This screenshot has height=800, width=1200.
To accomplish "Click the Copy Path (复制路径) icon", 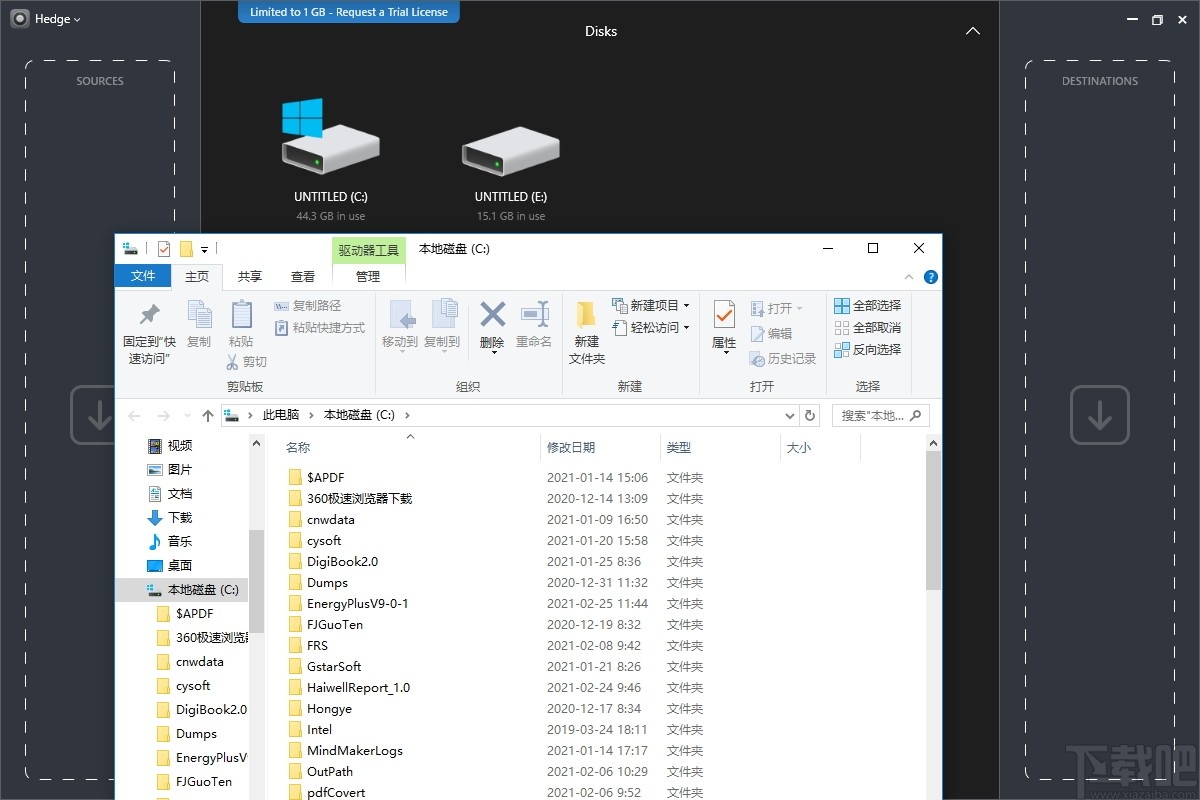I will pyautogui.click(x=315, y=305).
